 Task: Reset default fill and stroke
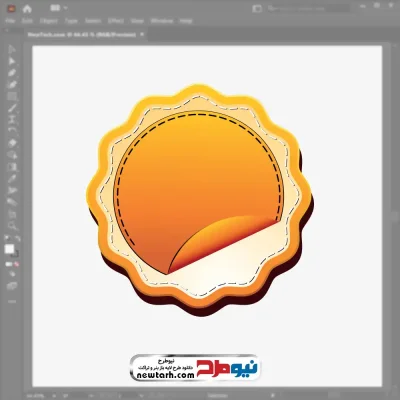(x=6, y=238)
